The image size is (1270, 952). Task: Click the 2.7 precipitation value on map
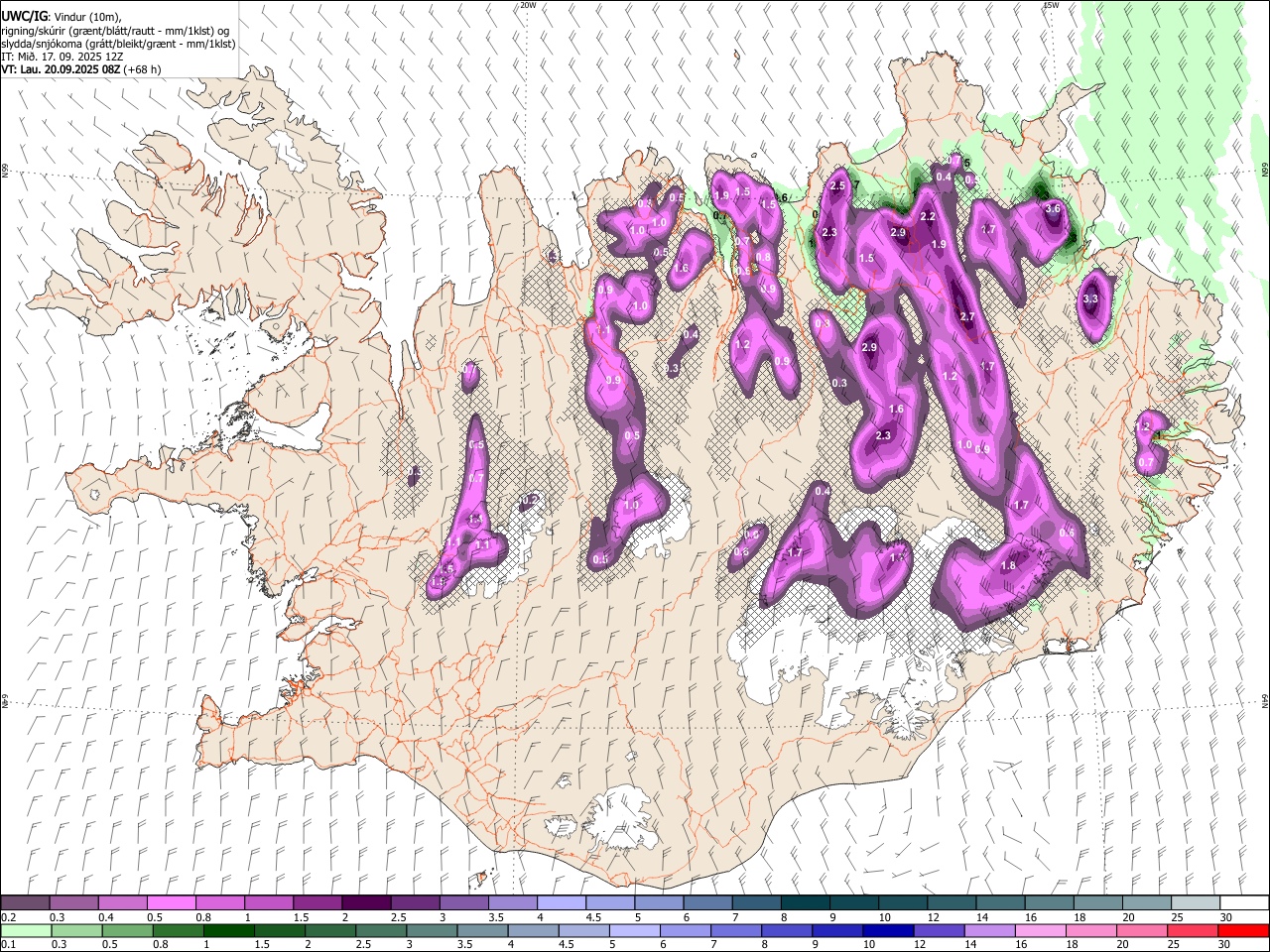pos(968,316)
